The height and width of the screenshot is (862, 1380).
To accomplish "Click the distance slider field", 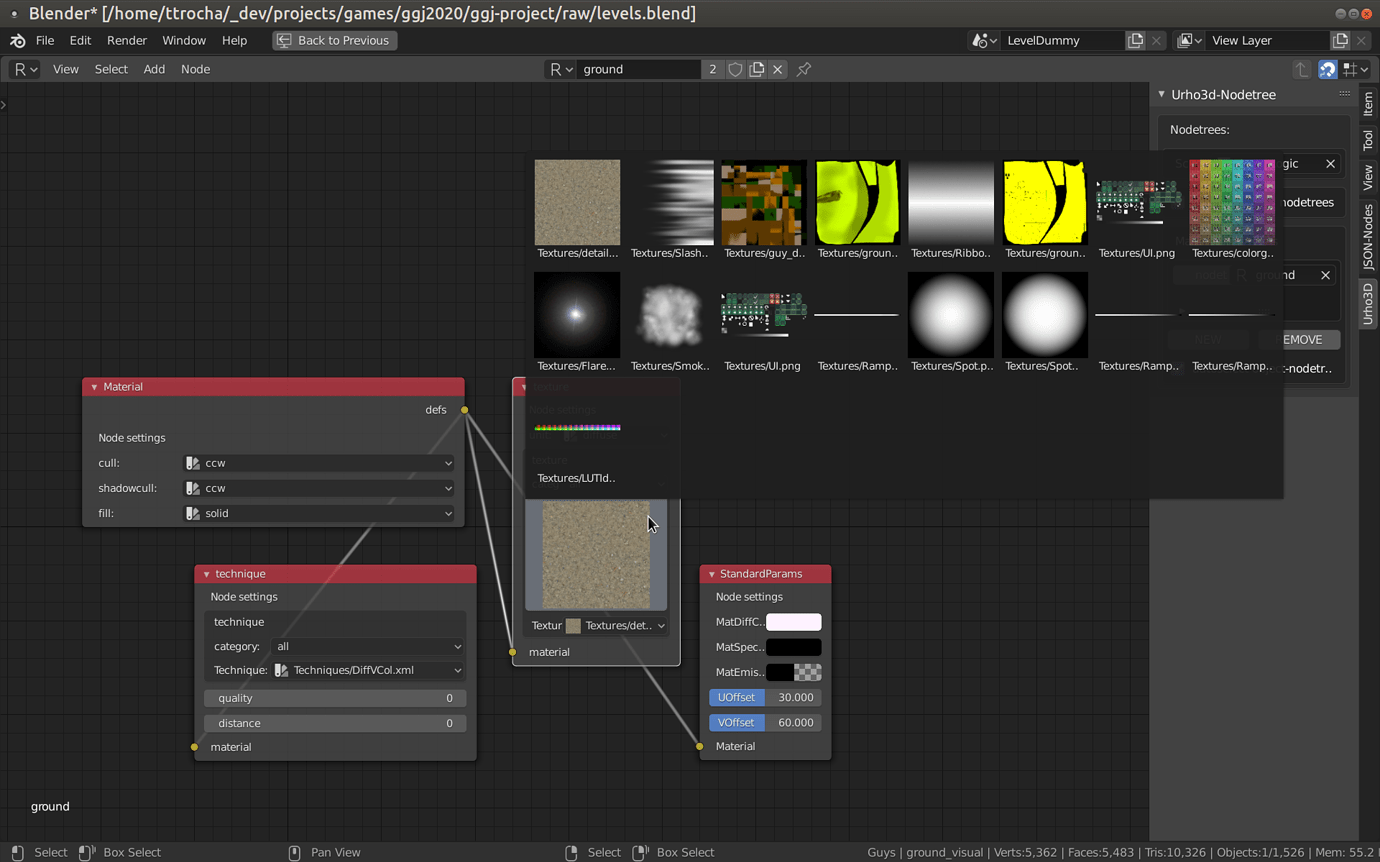I will coord(335,723).
